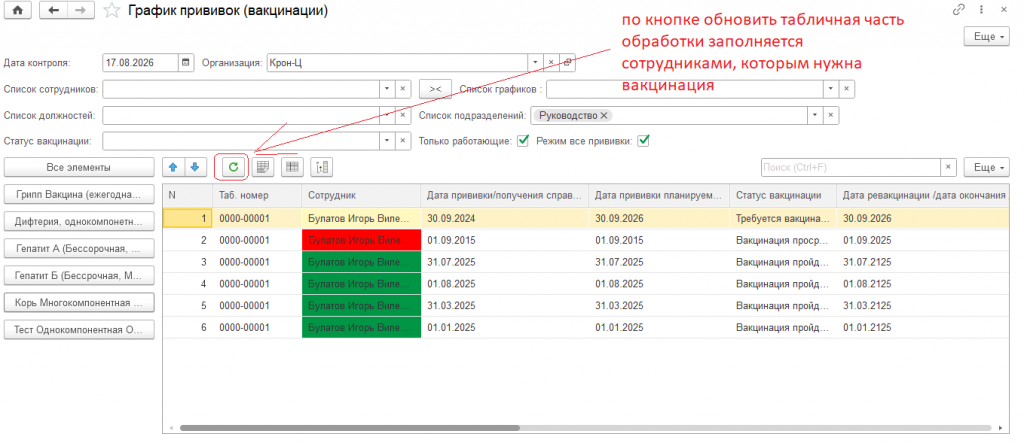1024x443 pixels.
Task: Sort by Таб. номер column header
Action: pos(257,195)
